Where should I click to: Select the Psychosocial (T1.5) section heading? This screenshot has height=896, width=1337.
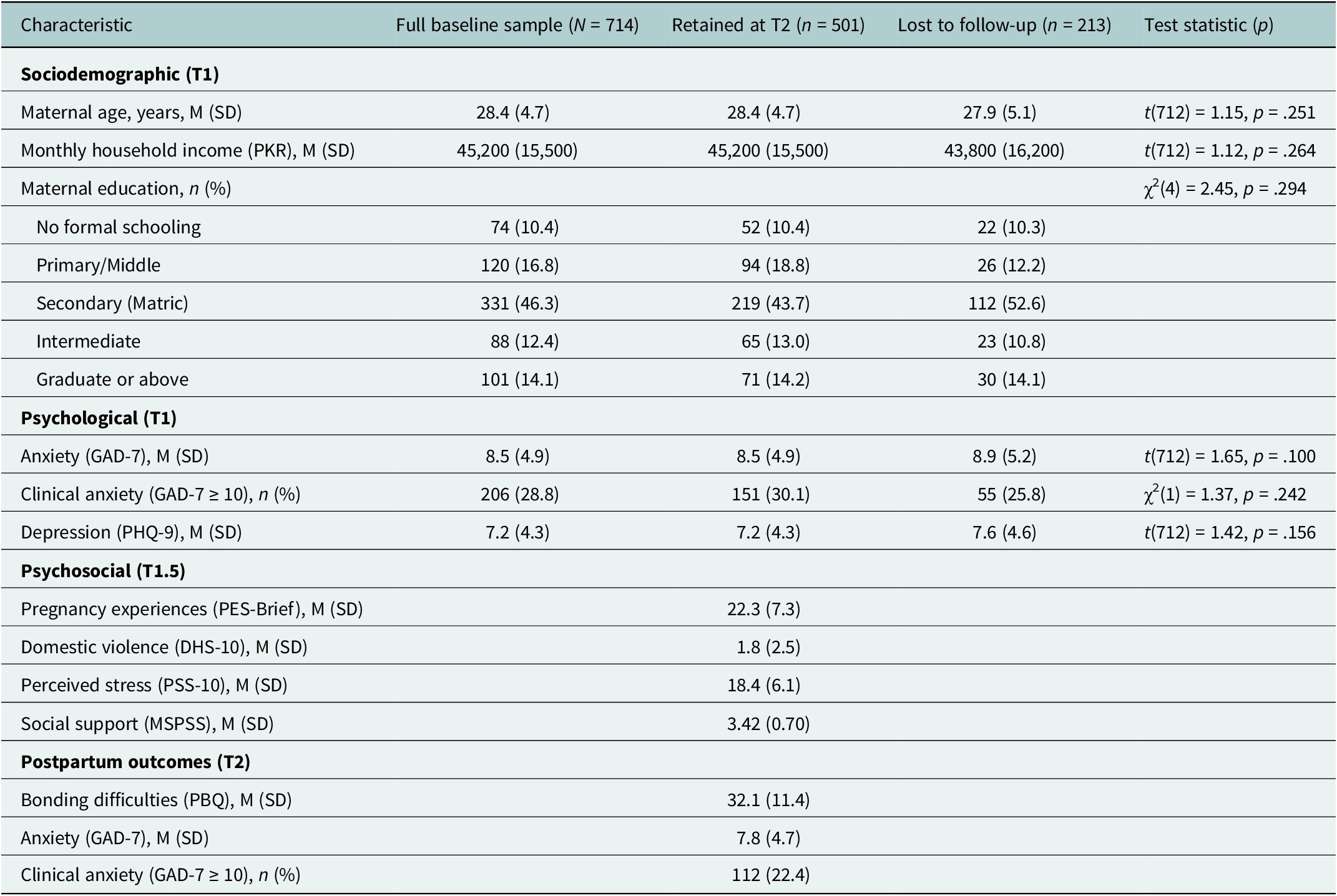(x=103, y=571)
